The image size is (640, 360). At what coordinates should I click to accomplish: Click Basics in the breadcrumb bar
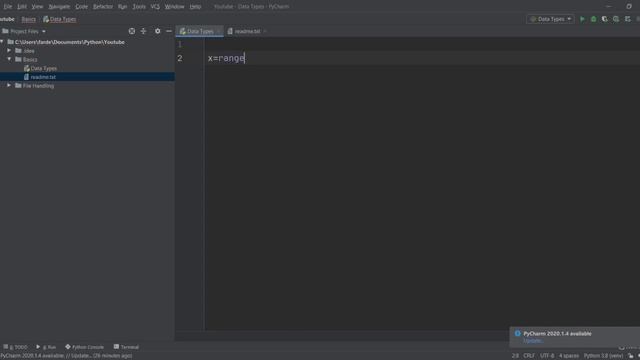(x=29, y=19)
